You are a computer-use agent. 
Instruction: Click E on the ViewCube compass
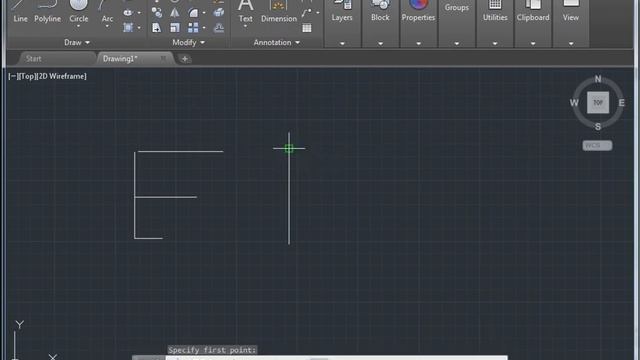coord(621,103)
